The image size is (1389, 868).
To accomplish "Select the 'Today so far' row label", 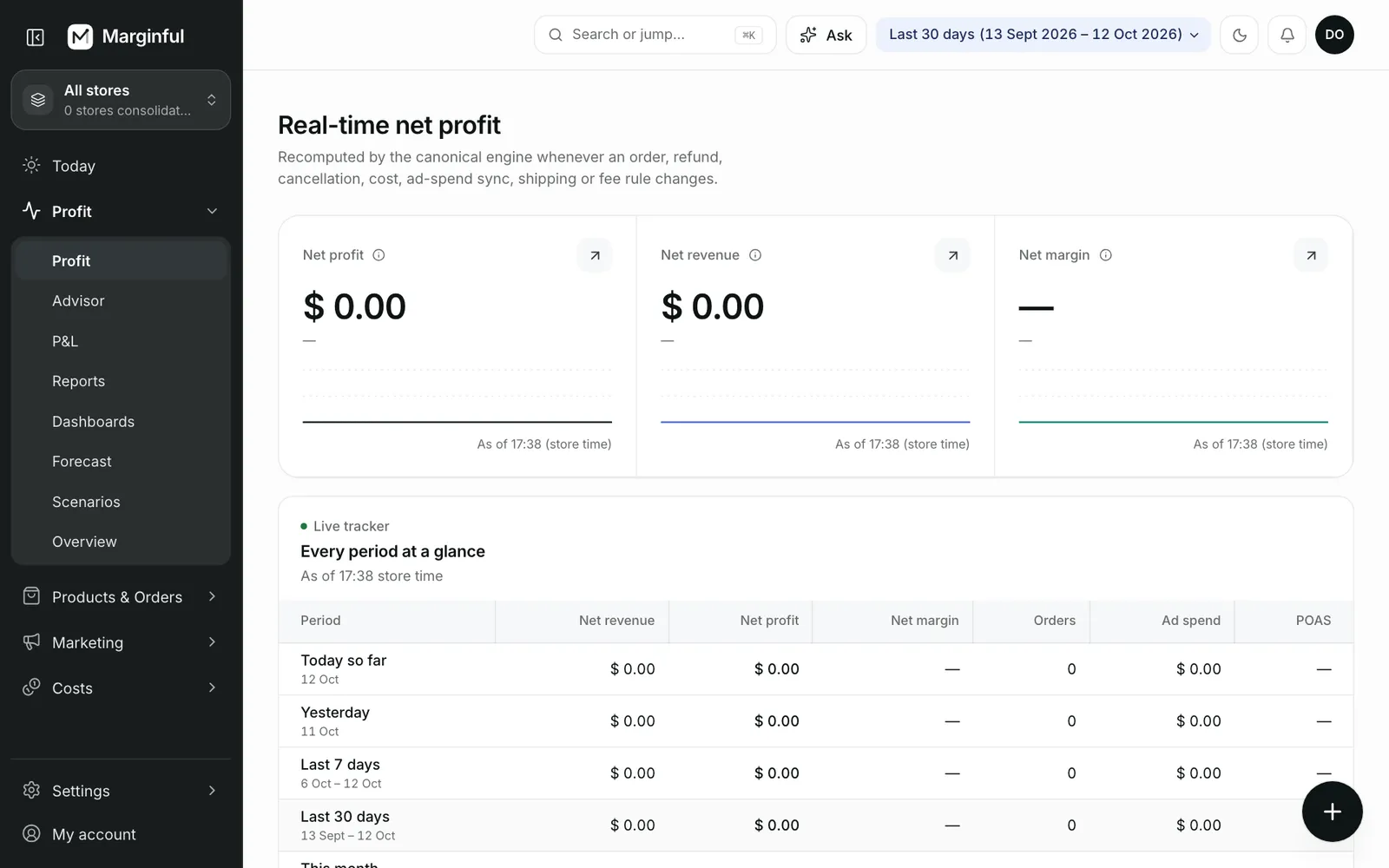I will (344, 661).
